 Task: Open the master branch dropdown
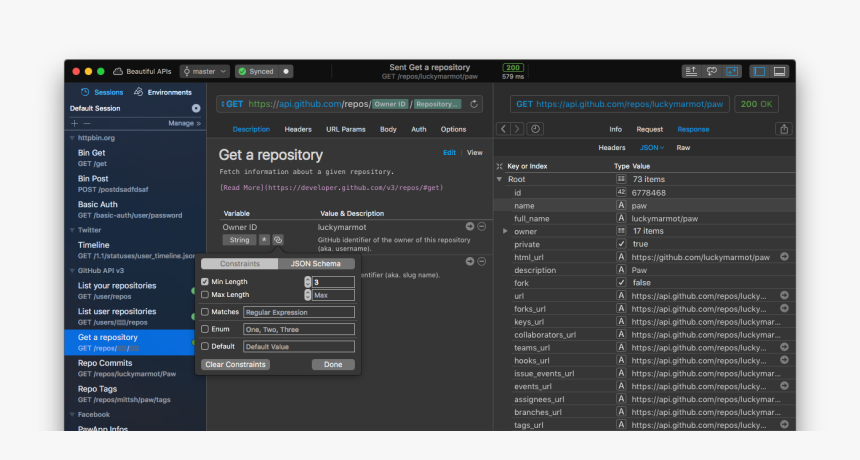[205, 71]
